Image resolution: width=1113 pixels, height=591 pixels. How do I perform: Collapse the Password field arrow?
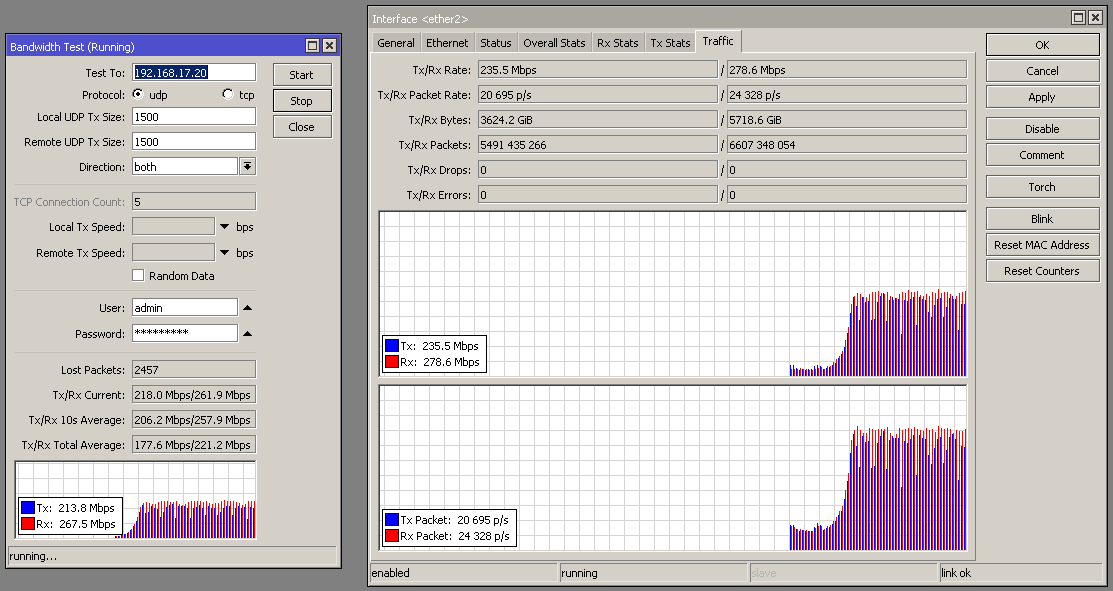pyautogui.click(x=248, y=333)
